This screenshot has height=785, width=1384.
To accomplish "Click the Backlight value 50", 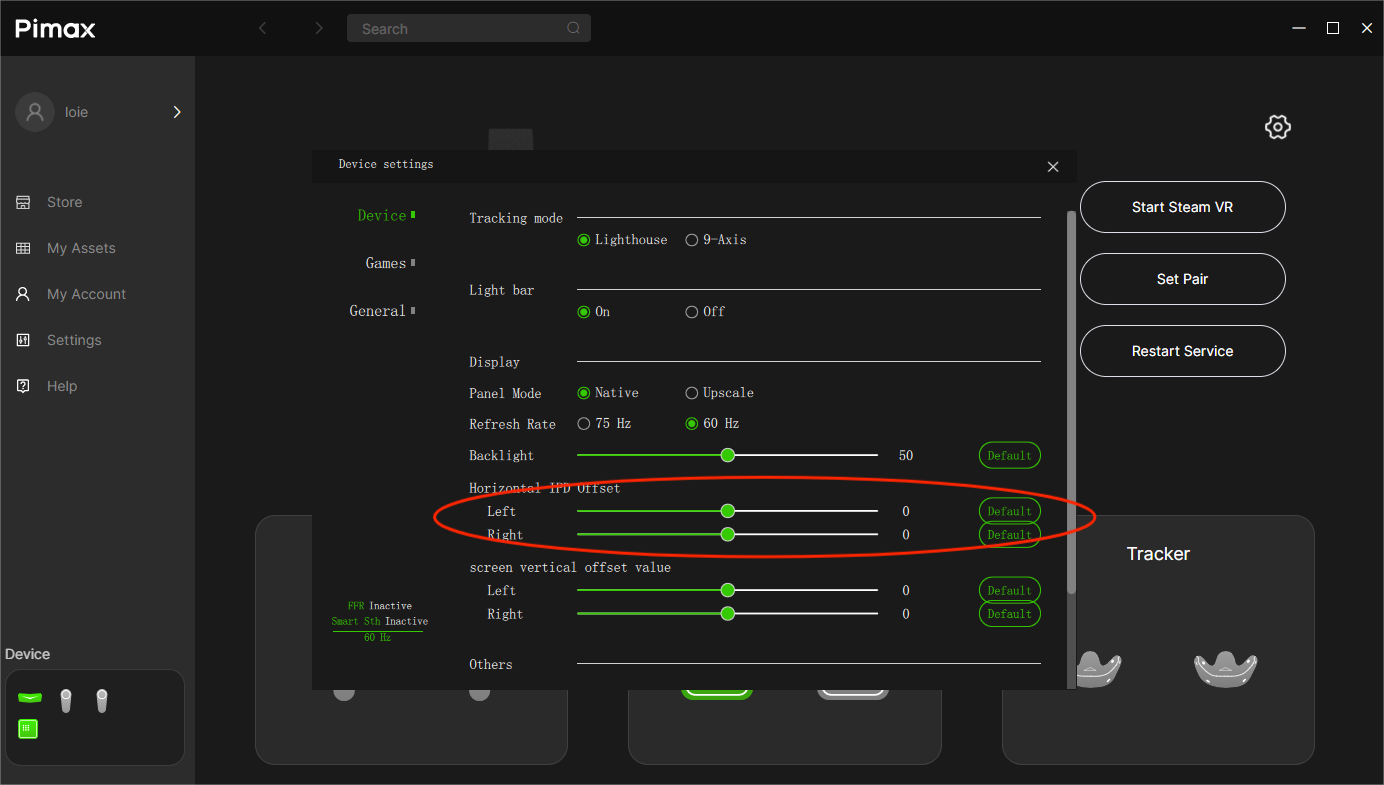I will [906, 455].
